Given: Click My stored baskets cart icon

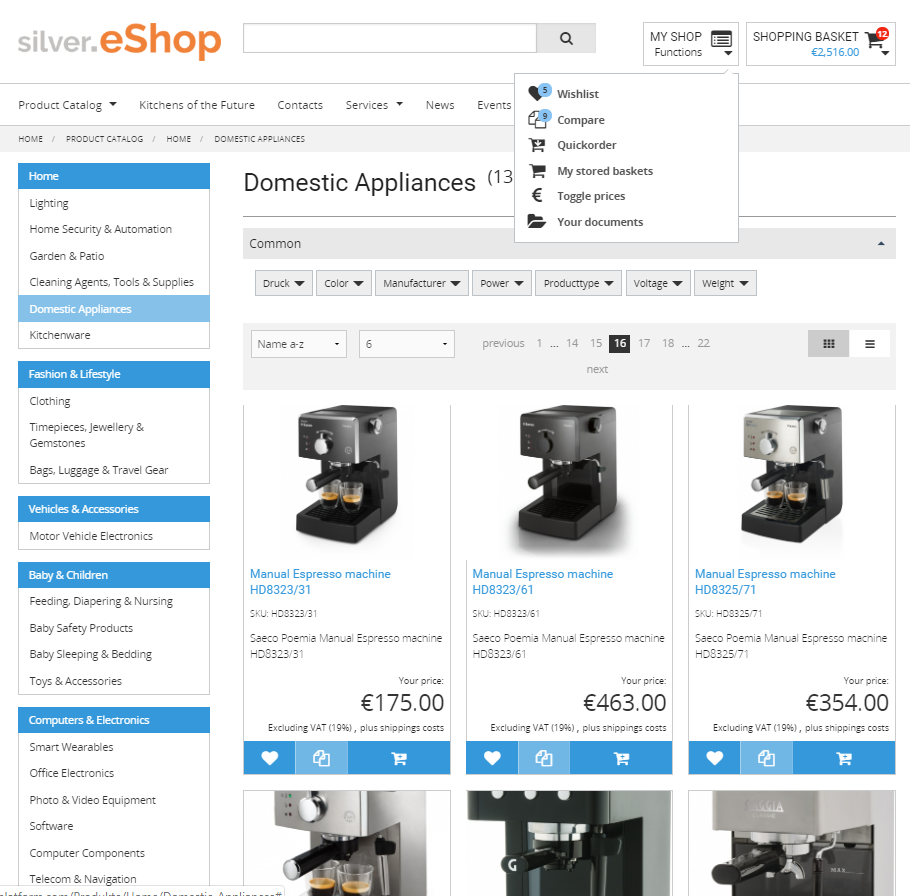Looking at the screenshot, I should (x=537, y=171).
